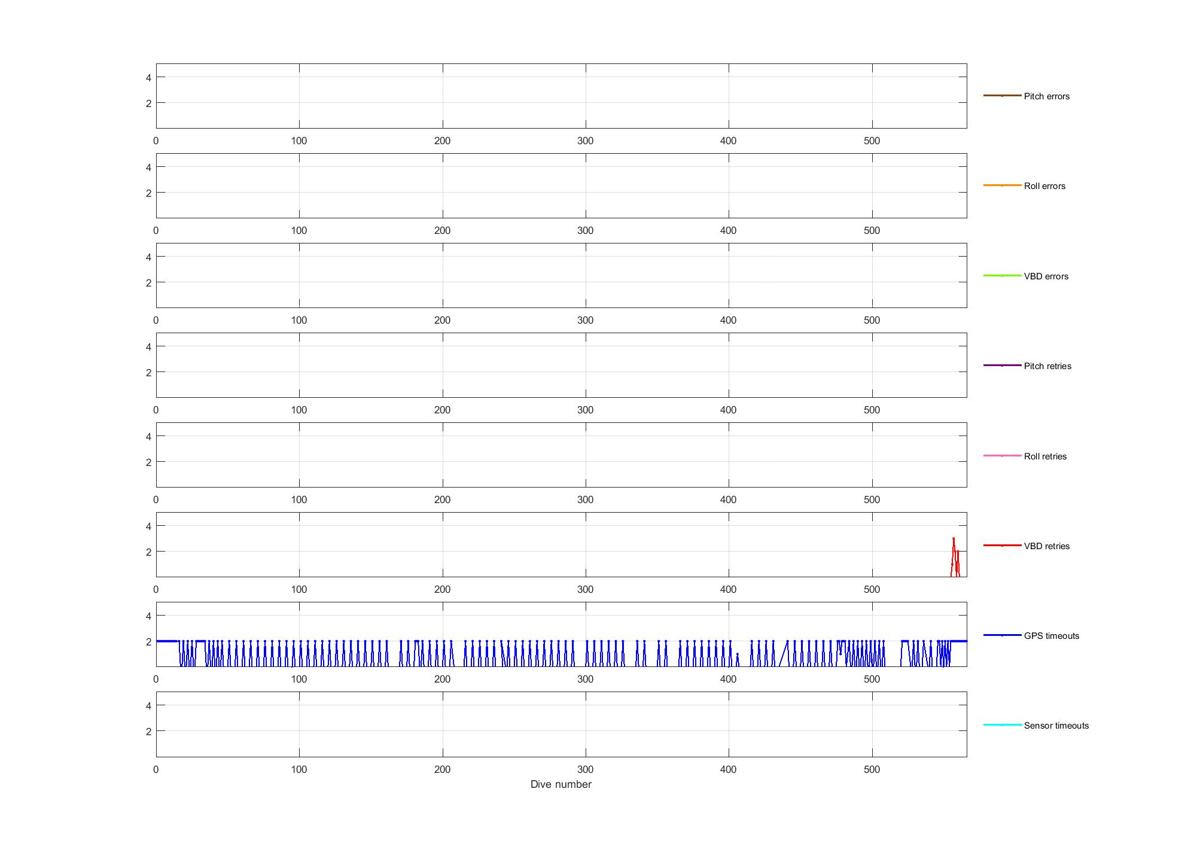Click the "GPS timeouts" legend label
The height and width of the screenshot is (851, 1200).
pyautogui.click(x=1051, y=636)
